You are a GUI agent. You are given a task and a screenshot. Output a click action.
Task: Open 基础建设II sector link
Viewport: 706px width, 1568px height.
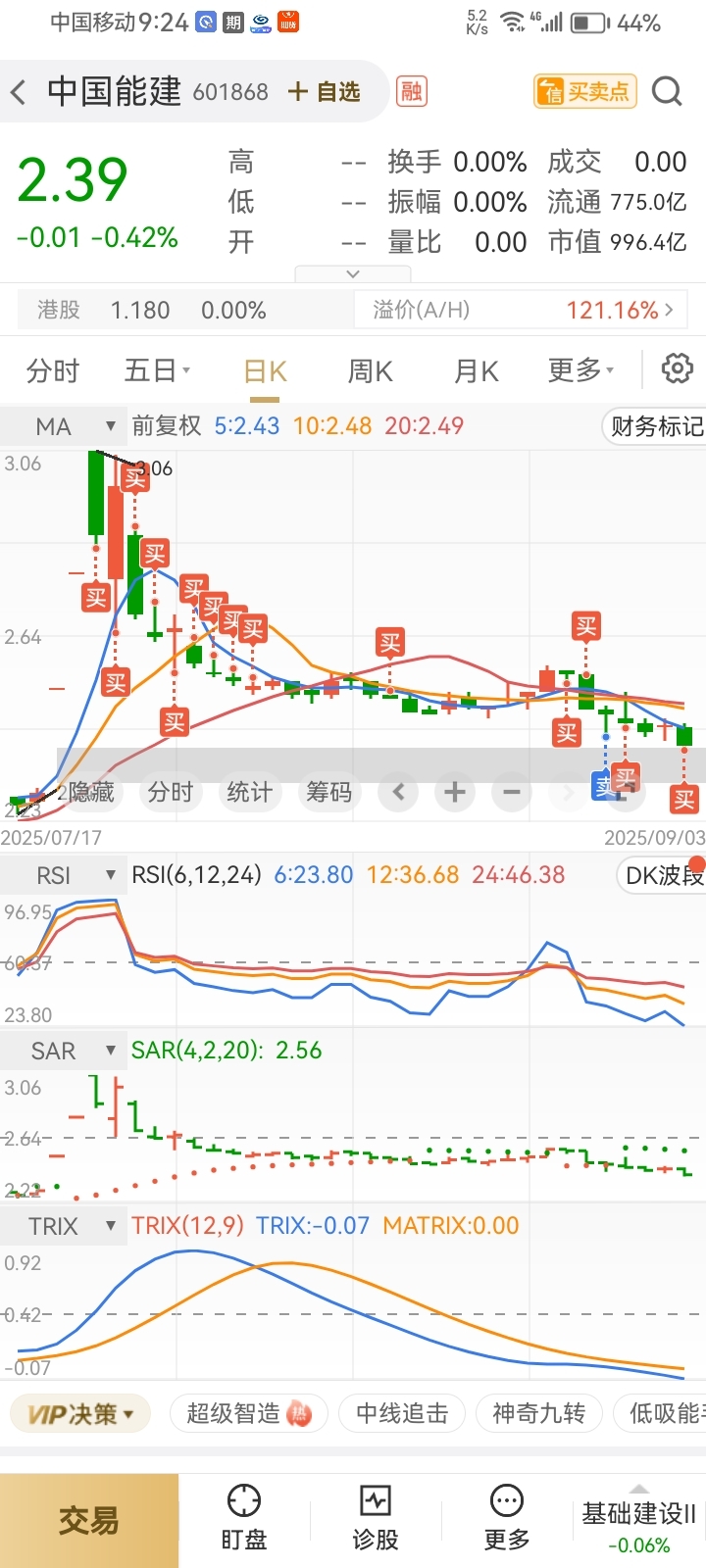[639, 1527]
